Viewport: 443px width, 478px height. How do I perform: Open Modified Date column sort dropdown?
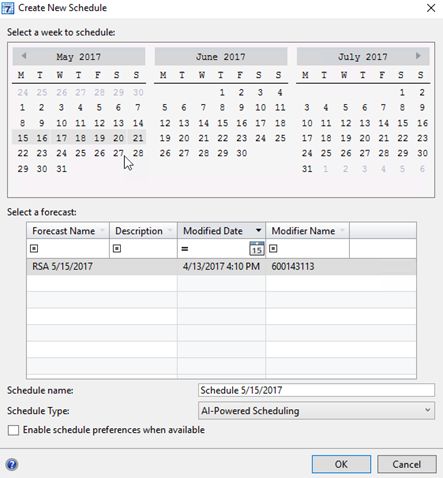point(258,231)
